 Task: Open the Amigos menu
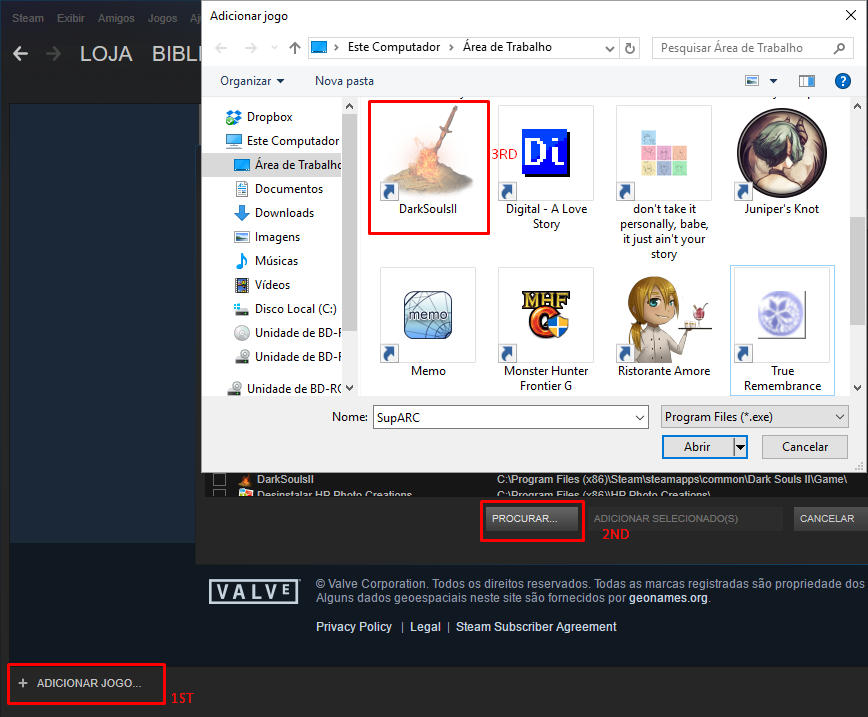tap(116, 18)
